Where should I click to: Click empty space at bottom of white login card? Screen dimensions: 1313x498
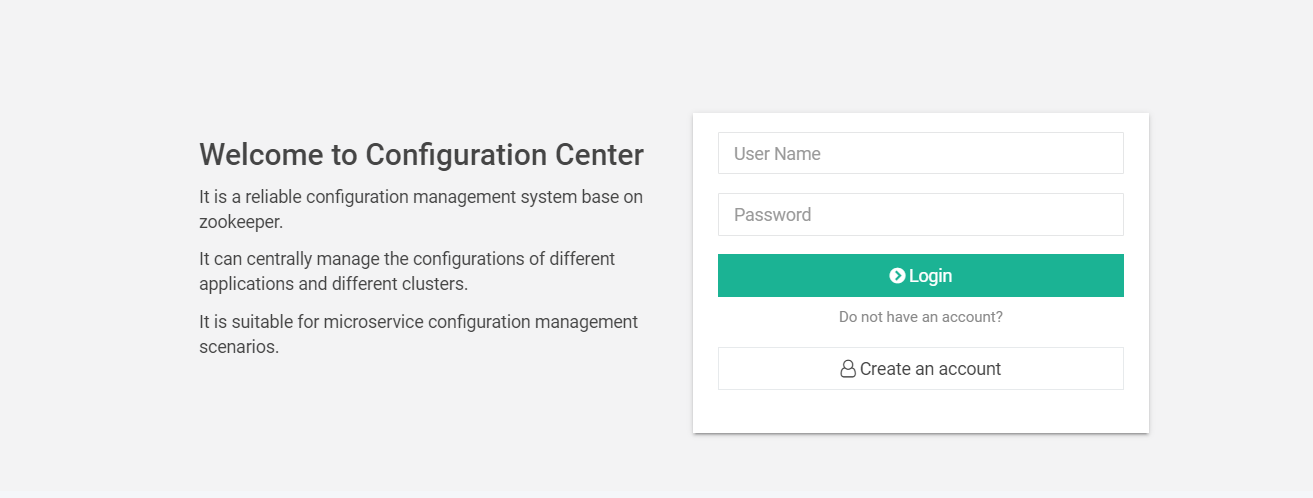(920, 412)
